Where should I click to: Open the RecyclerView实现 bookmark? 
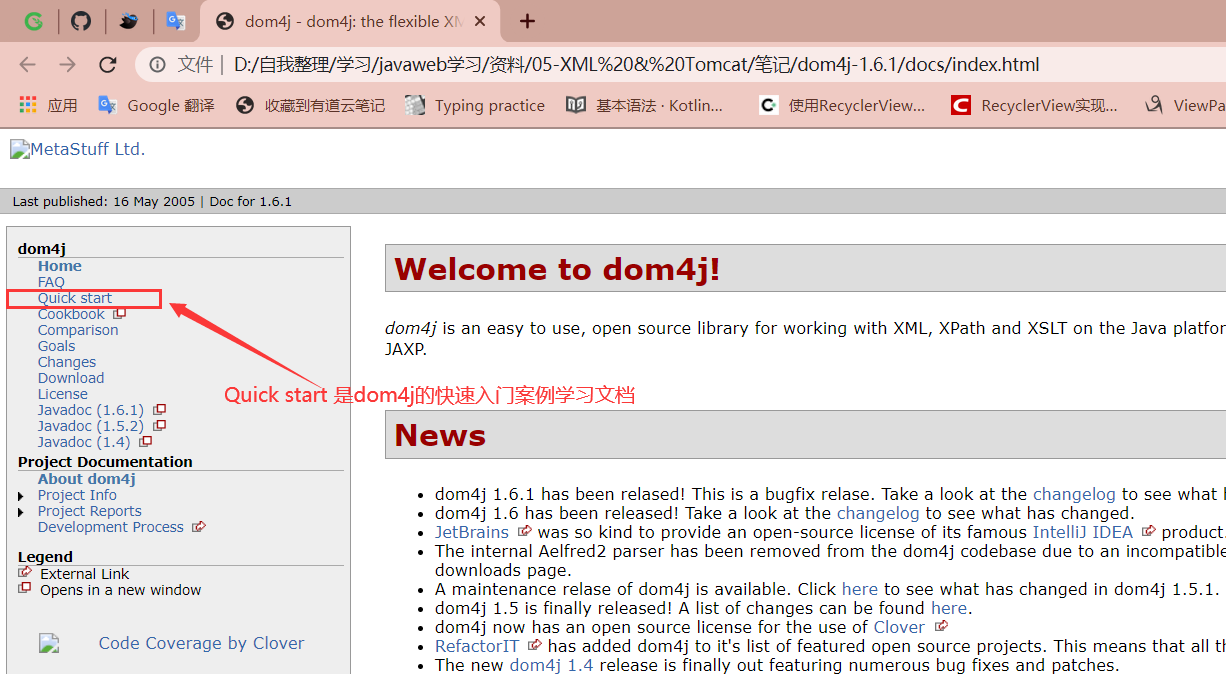point(1034,105)
